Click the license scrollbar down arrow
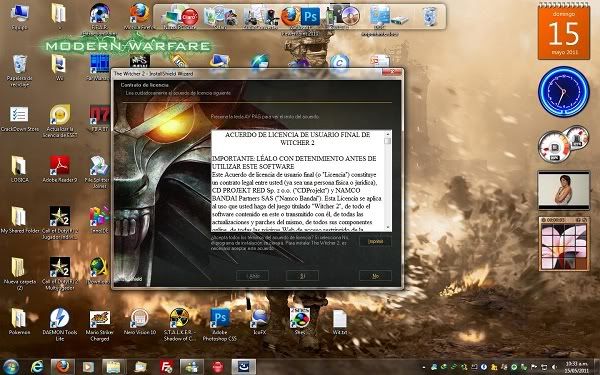 pos(388,227)
